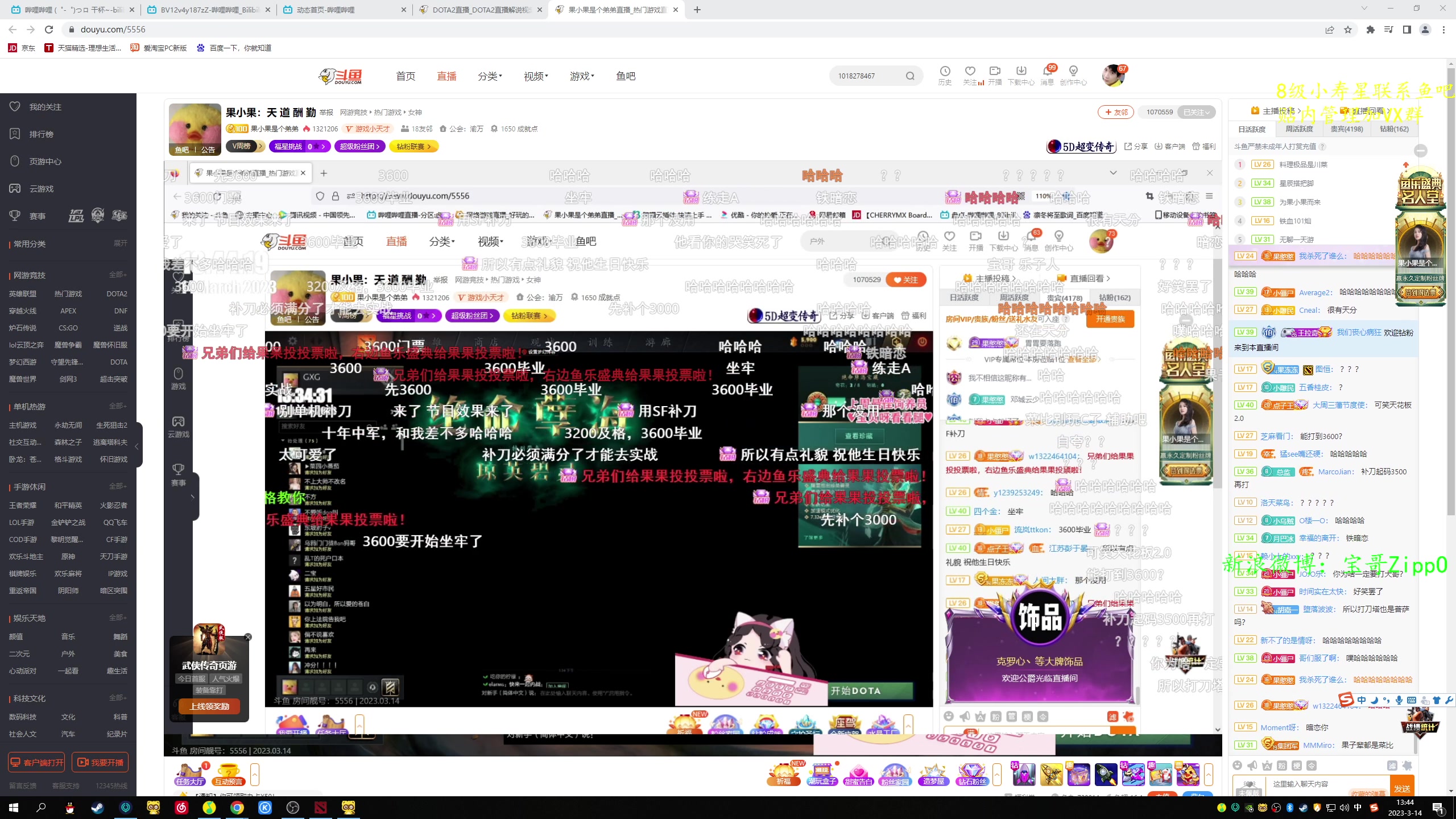Show all 网游竞技 categories via 全部
Screen dimensions: 1456x819
pos(118,275)
